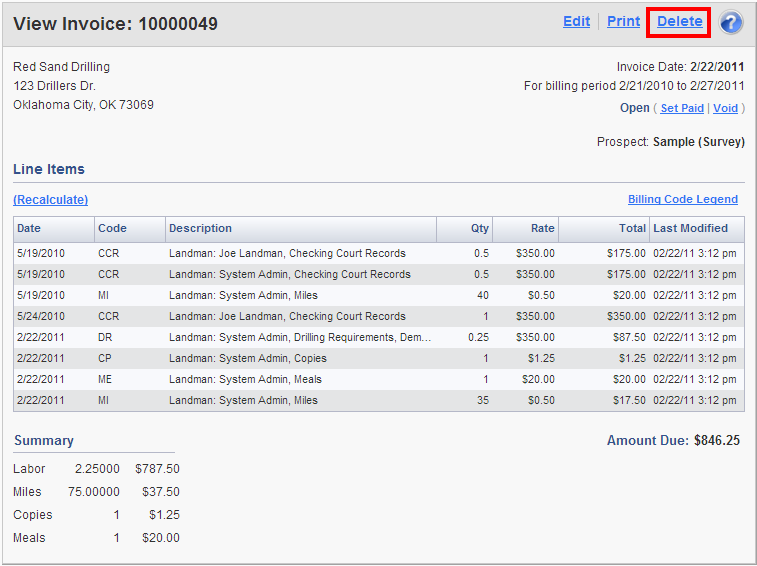Click the Qty column header
Viewport: 757px width, 566px height.
pos(480,228)
